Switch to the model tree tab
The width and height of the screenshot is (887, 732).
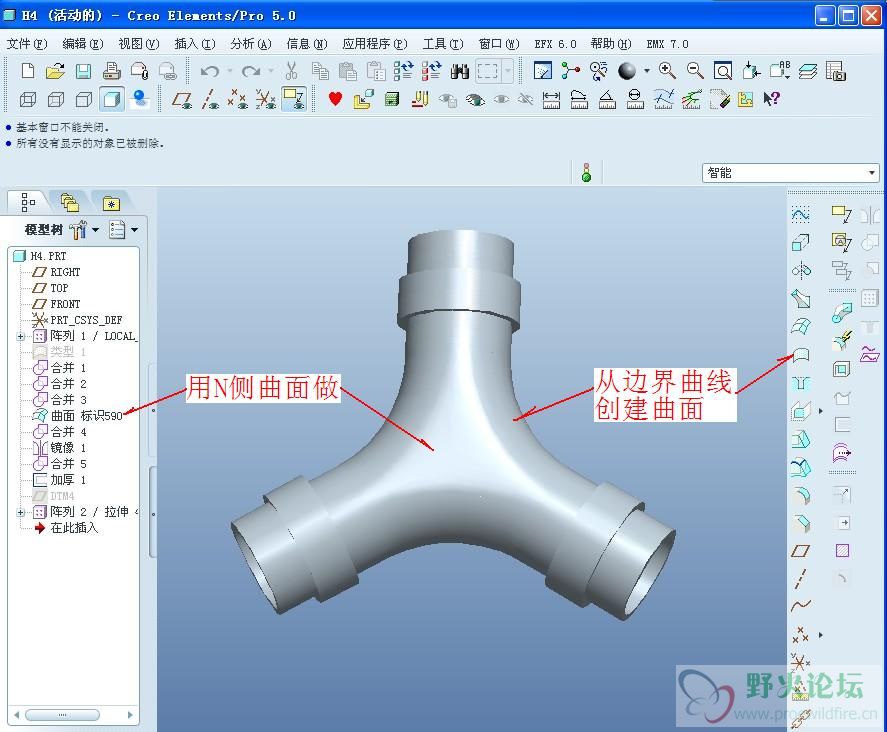tap(27, 202)
